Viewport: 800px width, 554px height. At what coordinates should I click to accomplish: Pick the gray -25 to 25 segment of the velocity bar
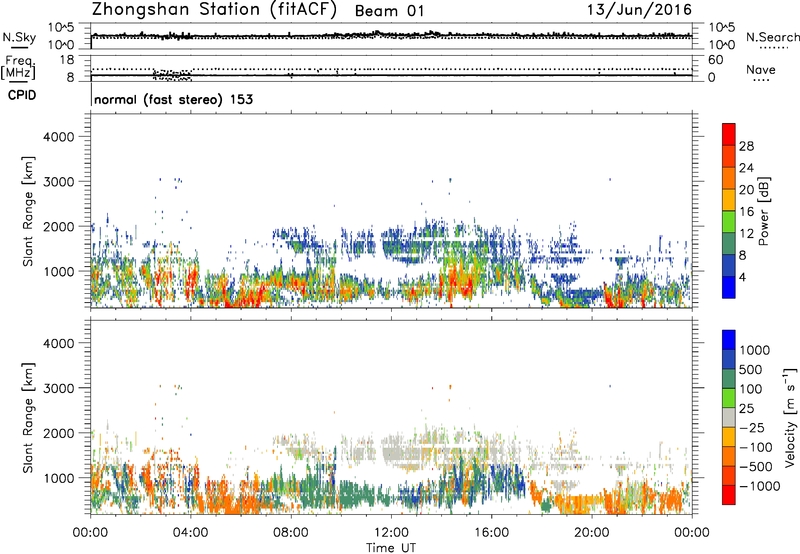729,418
